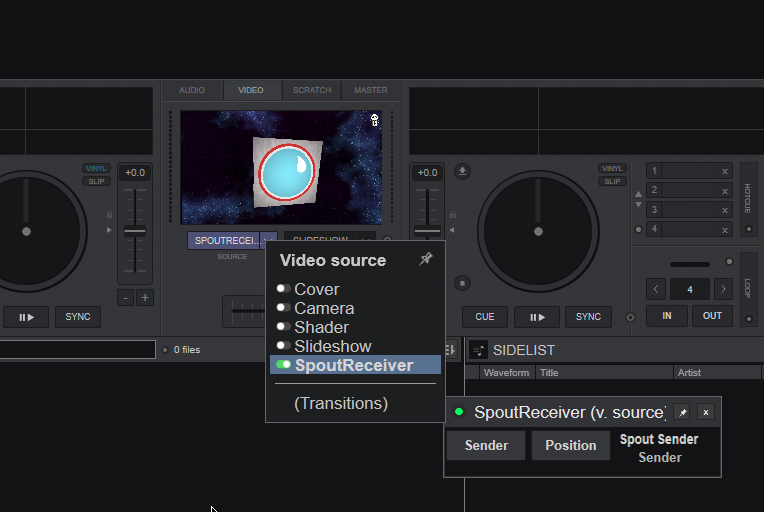Screen dimensions: 764x512
Task: Click the plus pitch button on left deck
Action: (145, 298)
